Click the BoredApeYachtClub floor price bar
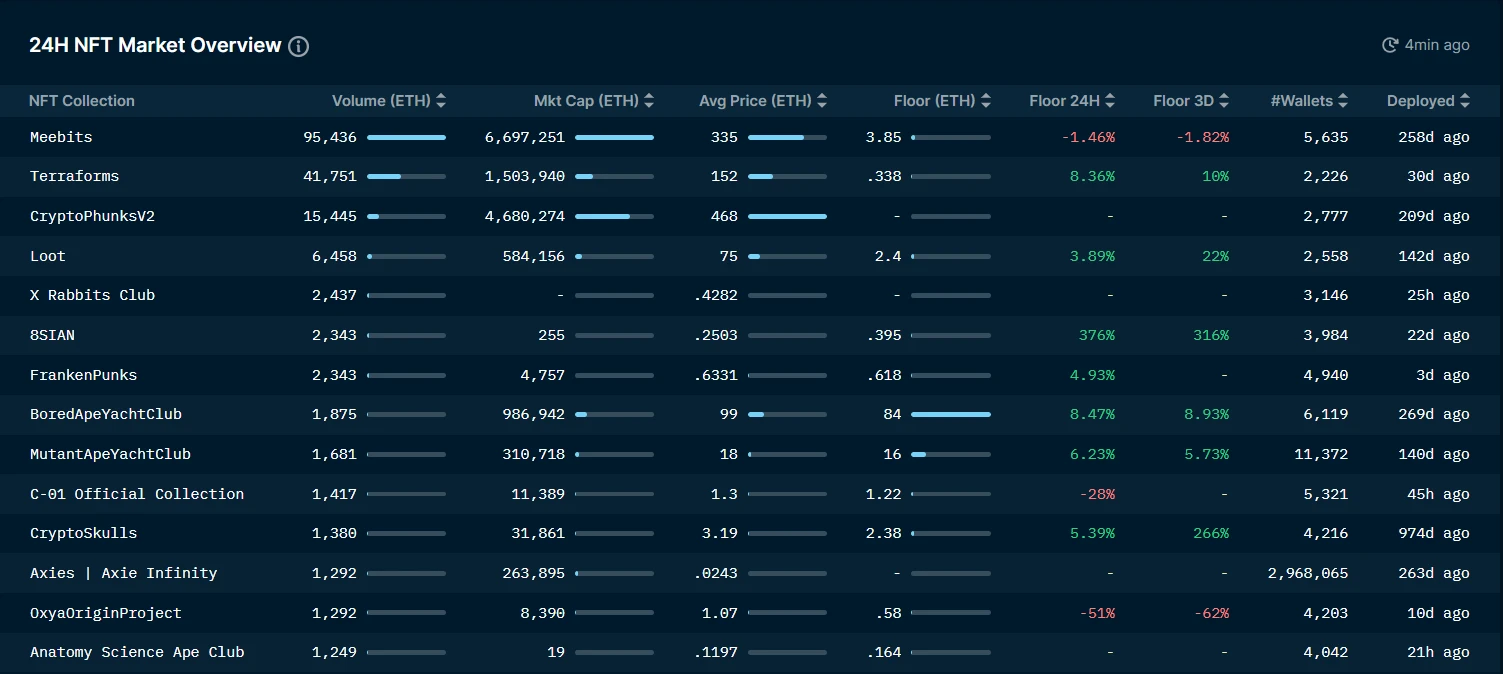 coord(950,414)
